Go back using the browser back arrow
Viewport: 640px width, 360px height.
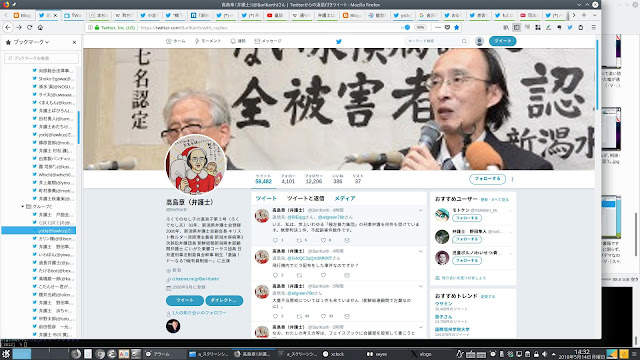8,27
